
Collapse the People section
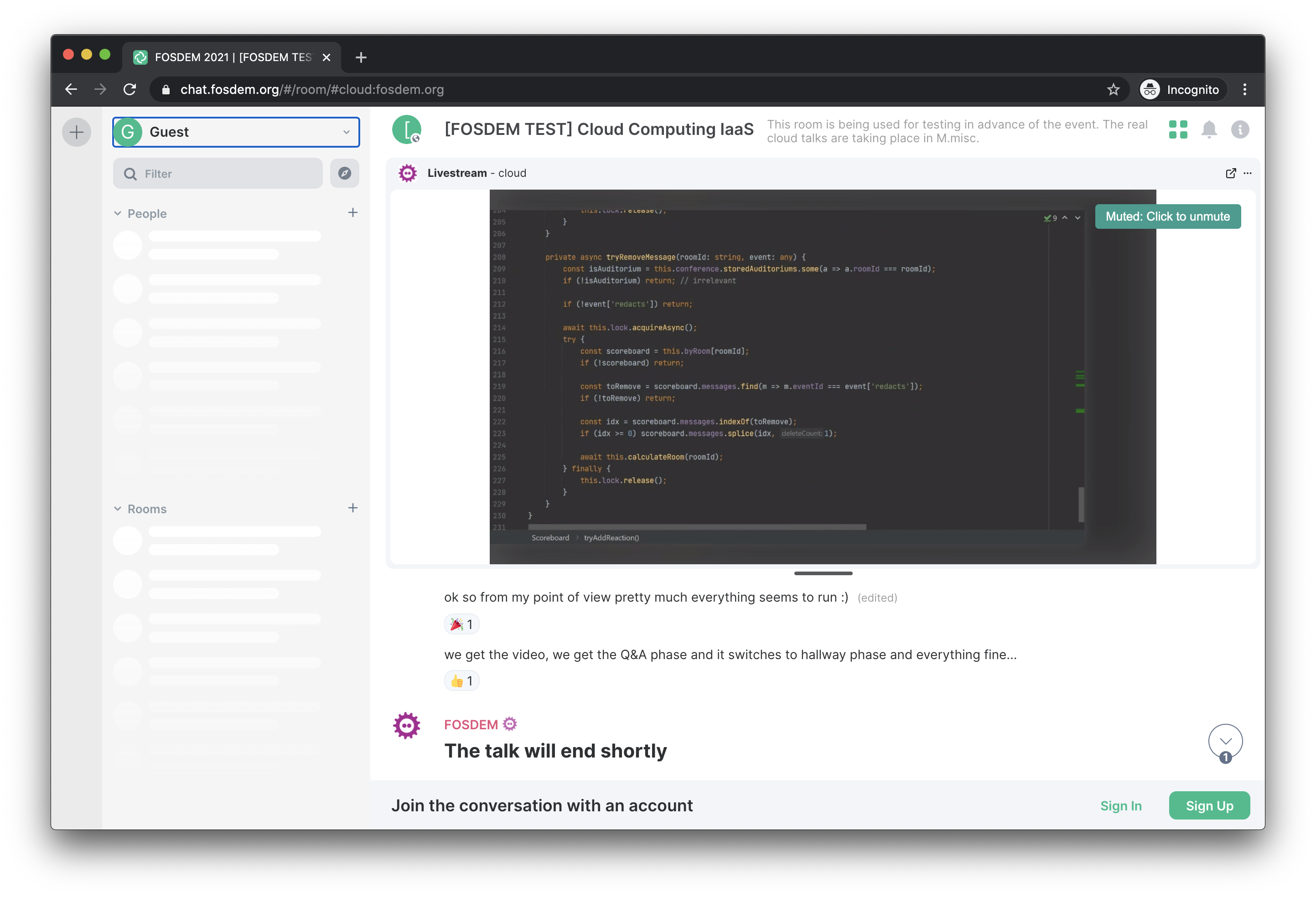coord(118,213)
